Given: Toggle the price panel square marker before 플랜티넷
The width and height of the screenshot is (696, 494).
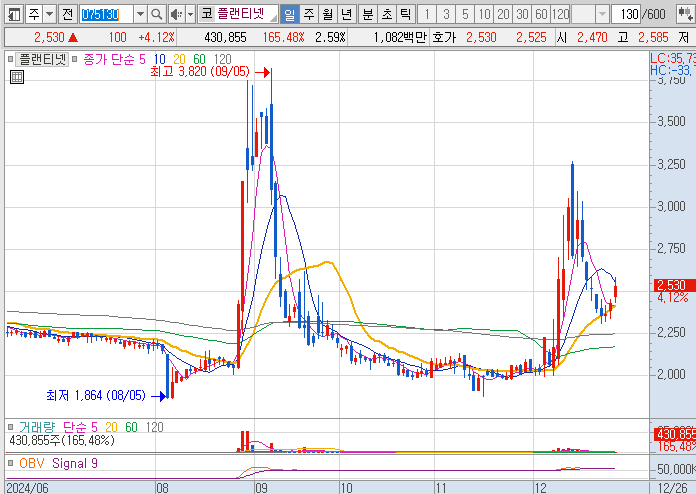Looking at the screenshot, I should pos(10,59).
